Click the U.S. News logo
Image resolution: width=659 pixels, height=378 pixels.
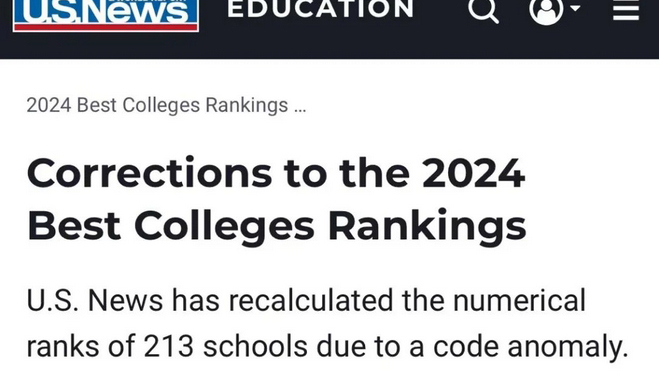[105, 15]
